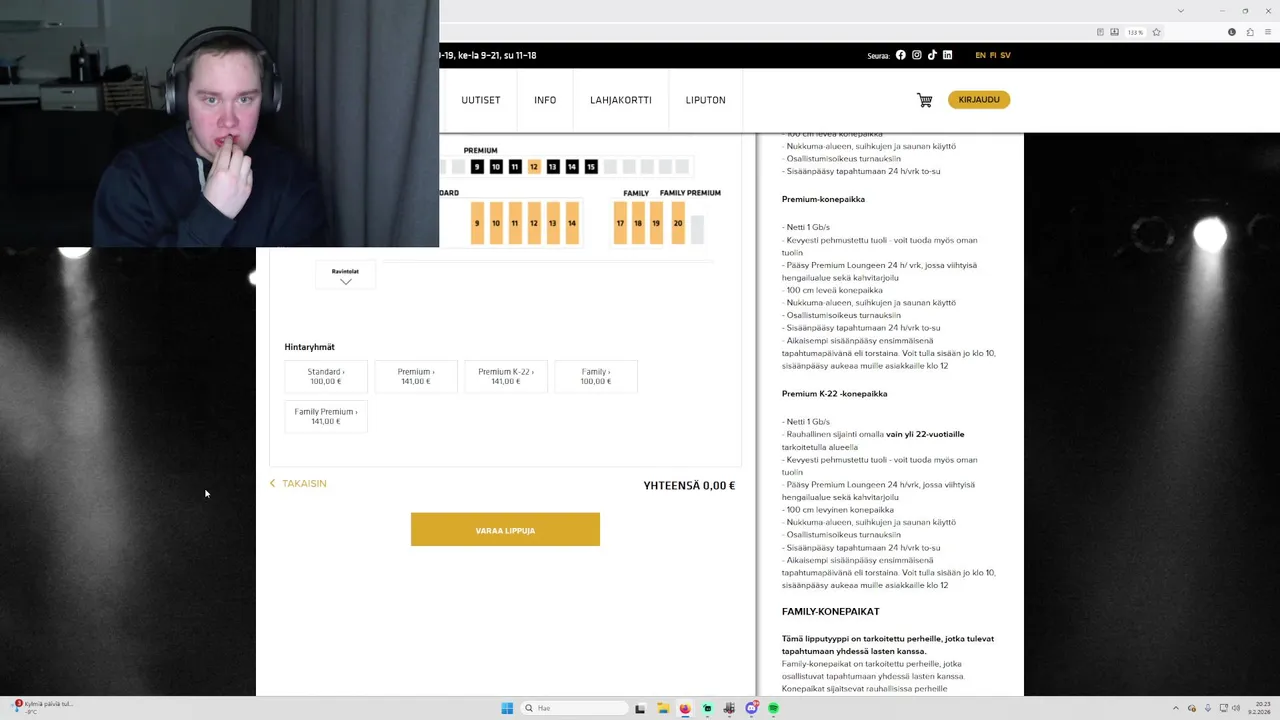Switch site language to FI

pos(993,55)
